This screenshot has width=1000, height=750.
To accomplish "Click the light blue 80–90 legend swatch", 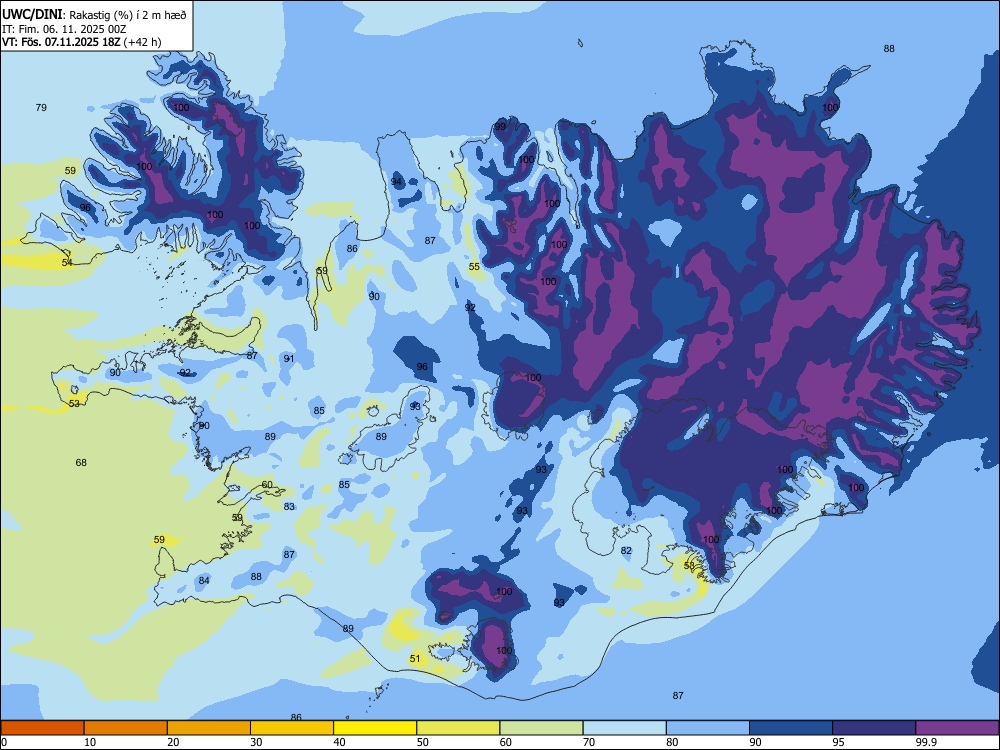I will pyautogui.click(x=708, y=728).
